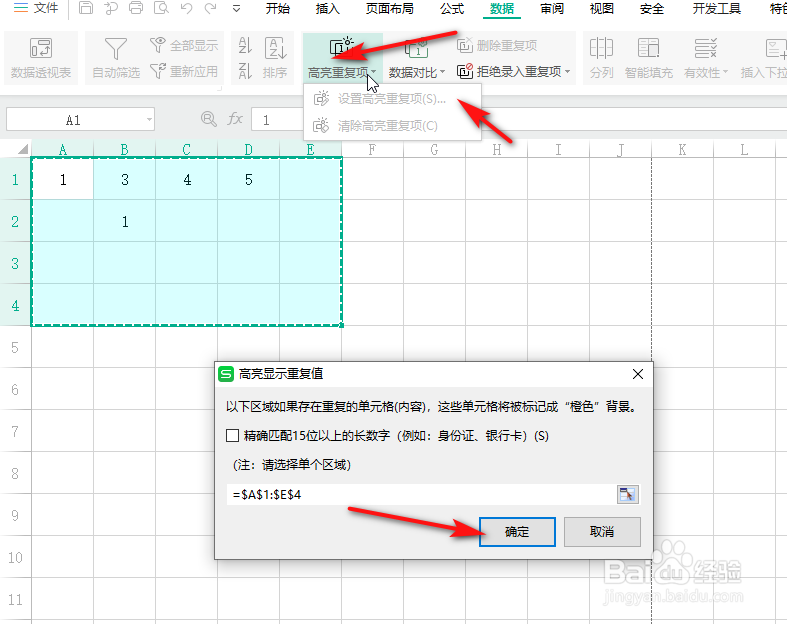This screenshot has height=624, width=787.
Task: Switch to the 审阅 tab
Action: [552, 9]
